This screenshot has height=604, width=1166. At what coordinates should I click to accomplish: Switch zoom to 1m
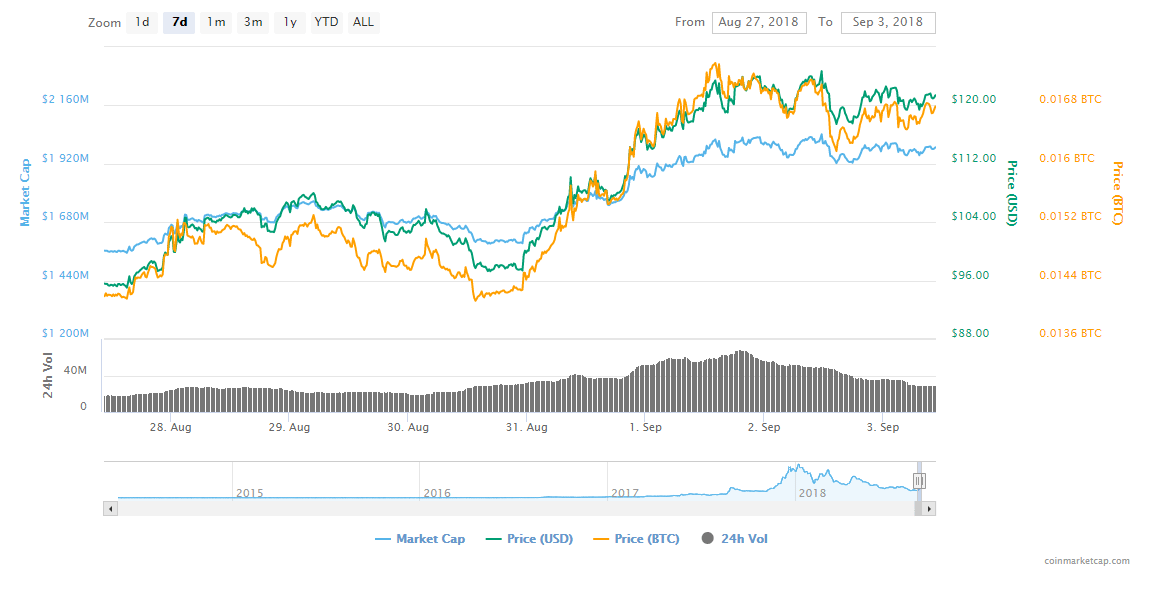click(216, 22)
